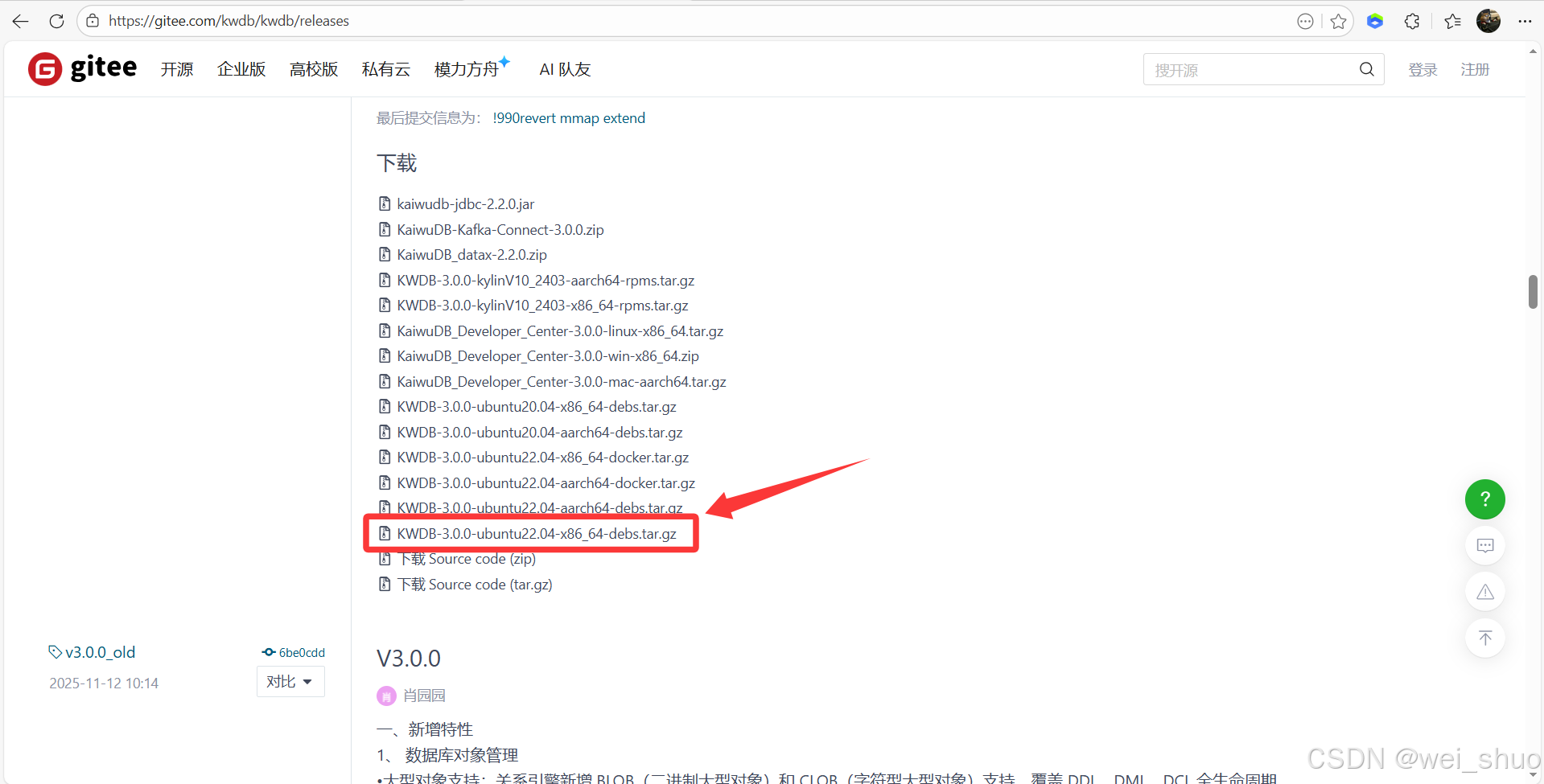Open favorites list icon
Screen dimensions: 1544x784
(x=1452, y=22)
